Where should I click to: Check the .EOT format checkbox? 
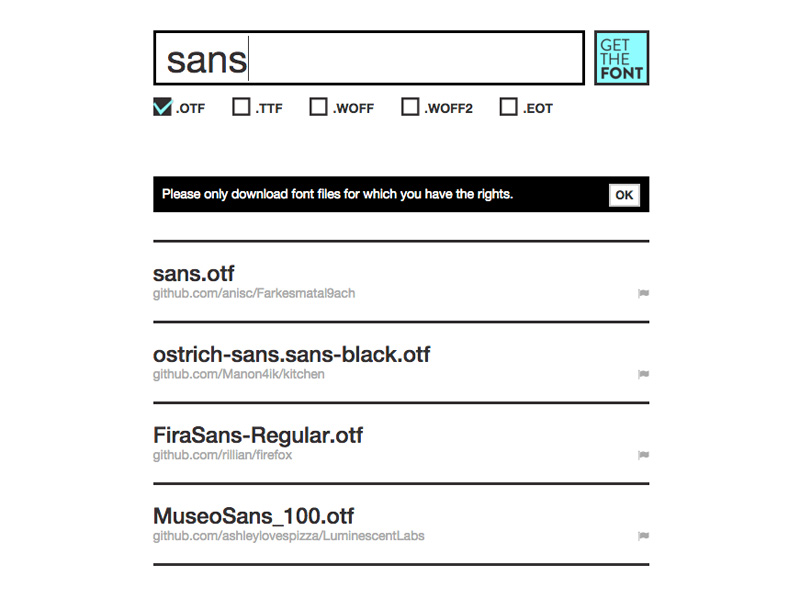tap(508, 105)
